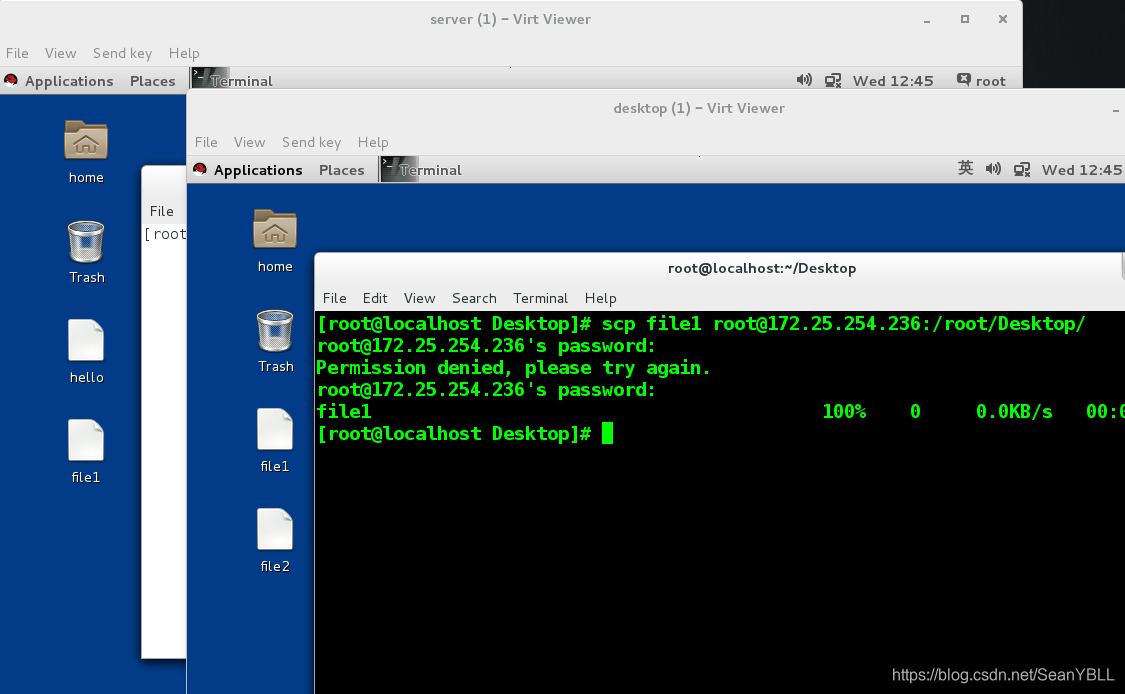The width and height of the screenshot is (1125, 694).
Task: Open Terminal menu in root@localhost terminal
Action: click(540, 298)
